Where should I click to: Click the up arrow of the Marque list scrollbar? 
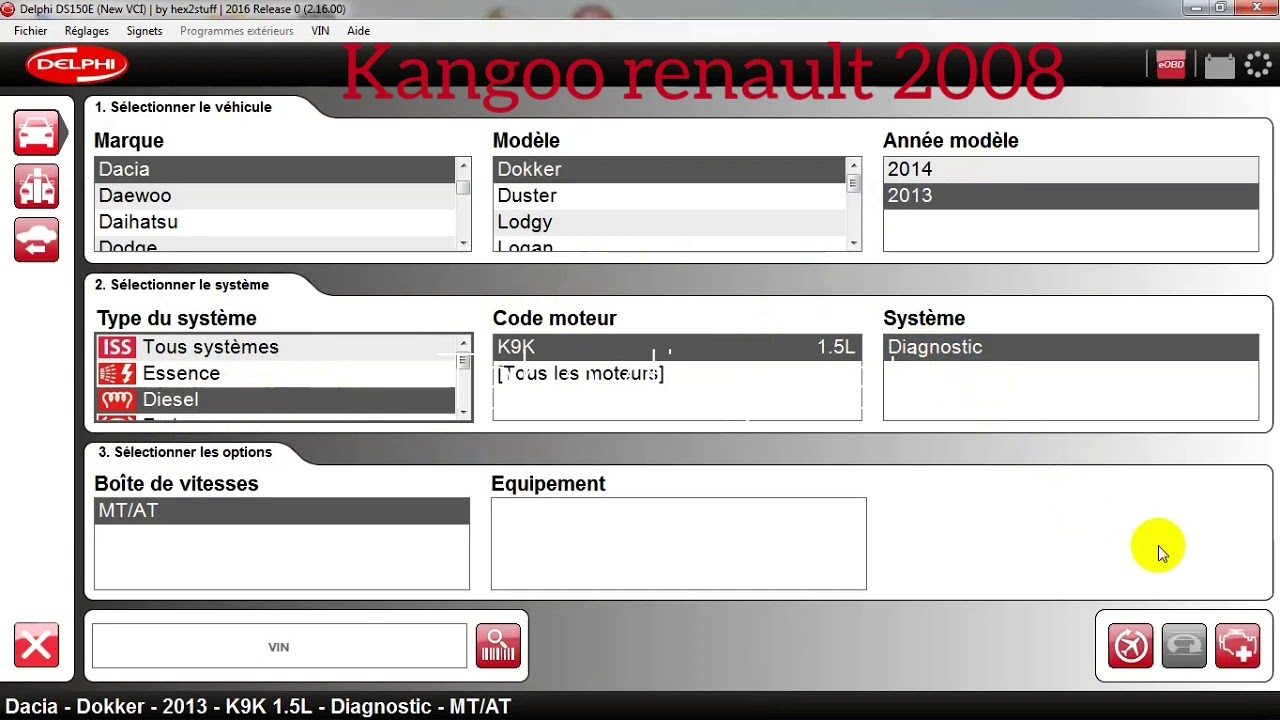tap(463, 165)
